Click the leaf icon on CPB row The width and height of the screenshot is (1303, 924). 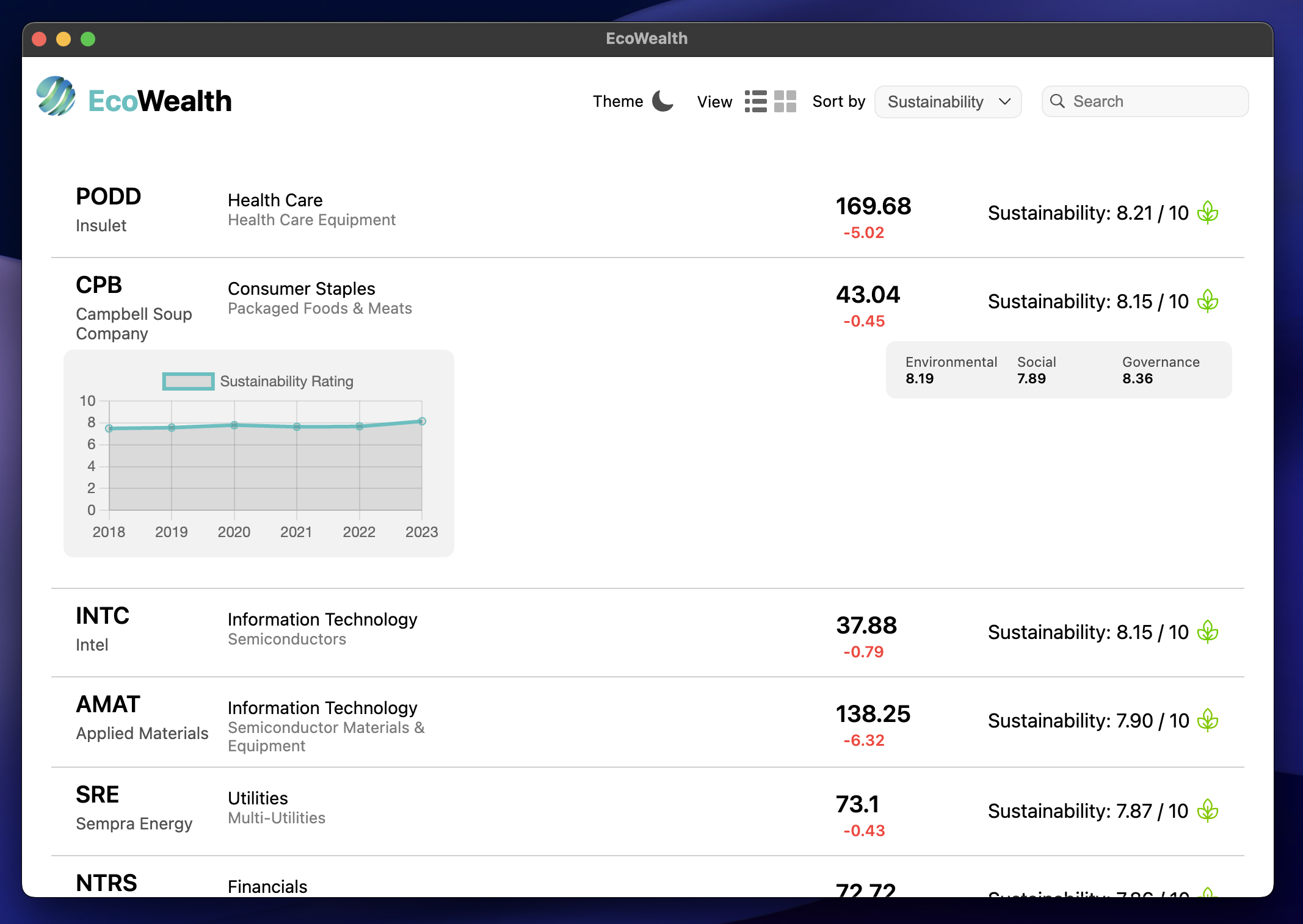[x=1207, y=301]
